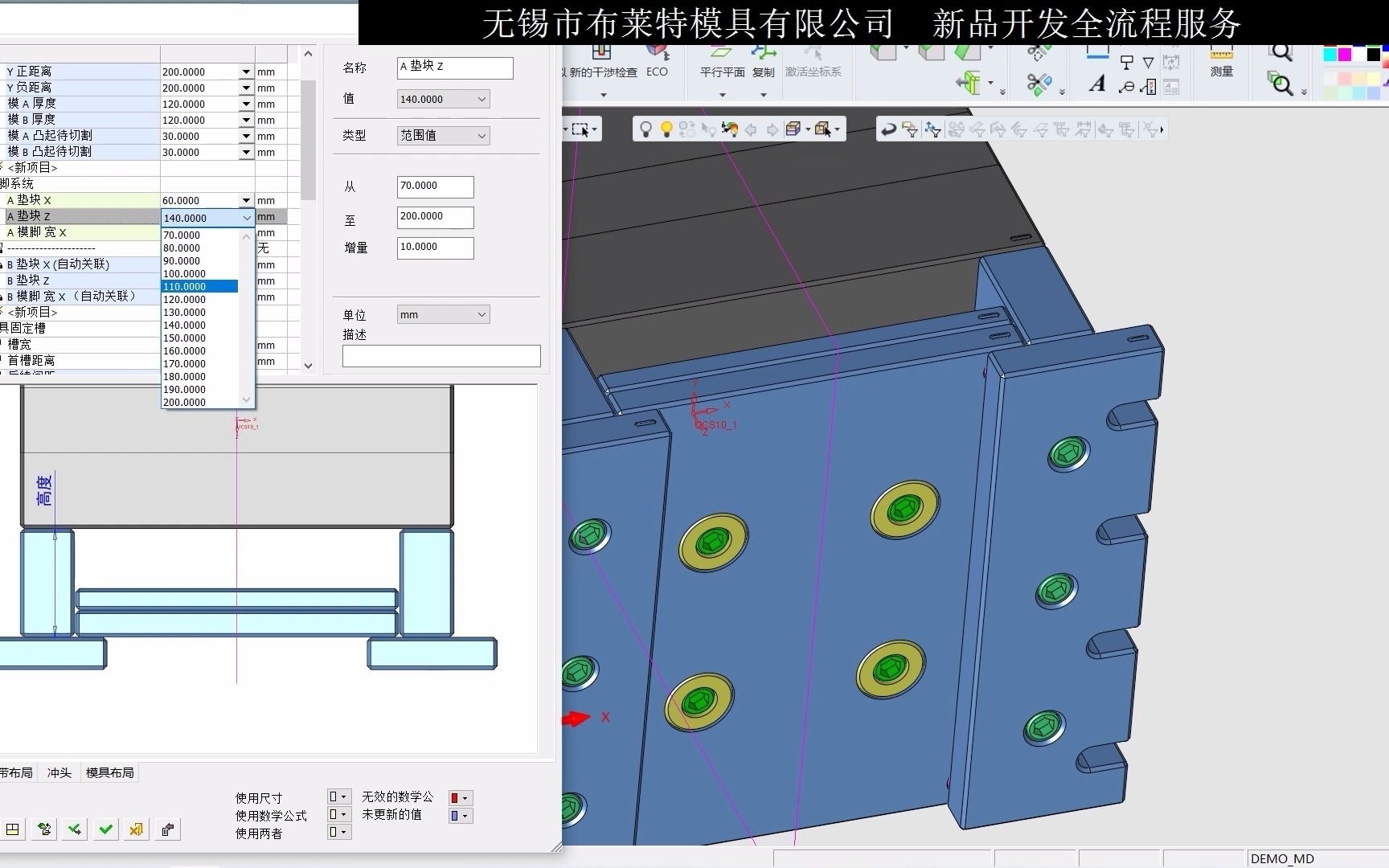Open the Measure (测量) tool
This screenshot has width=1389, height=868.
tap(1221, 63)
